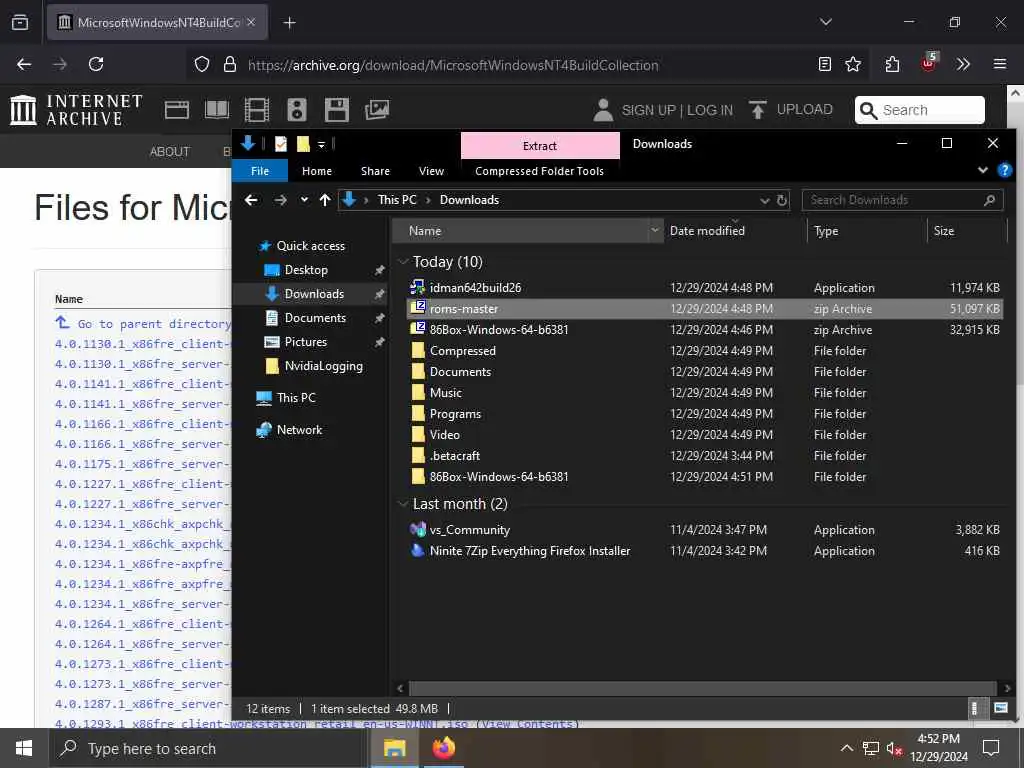Open Explorer help question mark
Screen dimensions: 1024x768
click(1004, 170)
